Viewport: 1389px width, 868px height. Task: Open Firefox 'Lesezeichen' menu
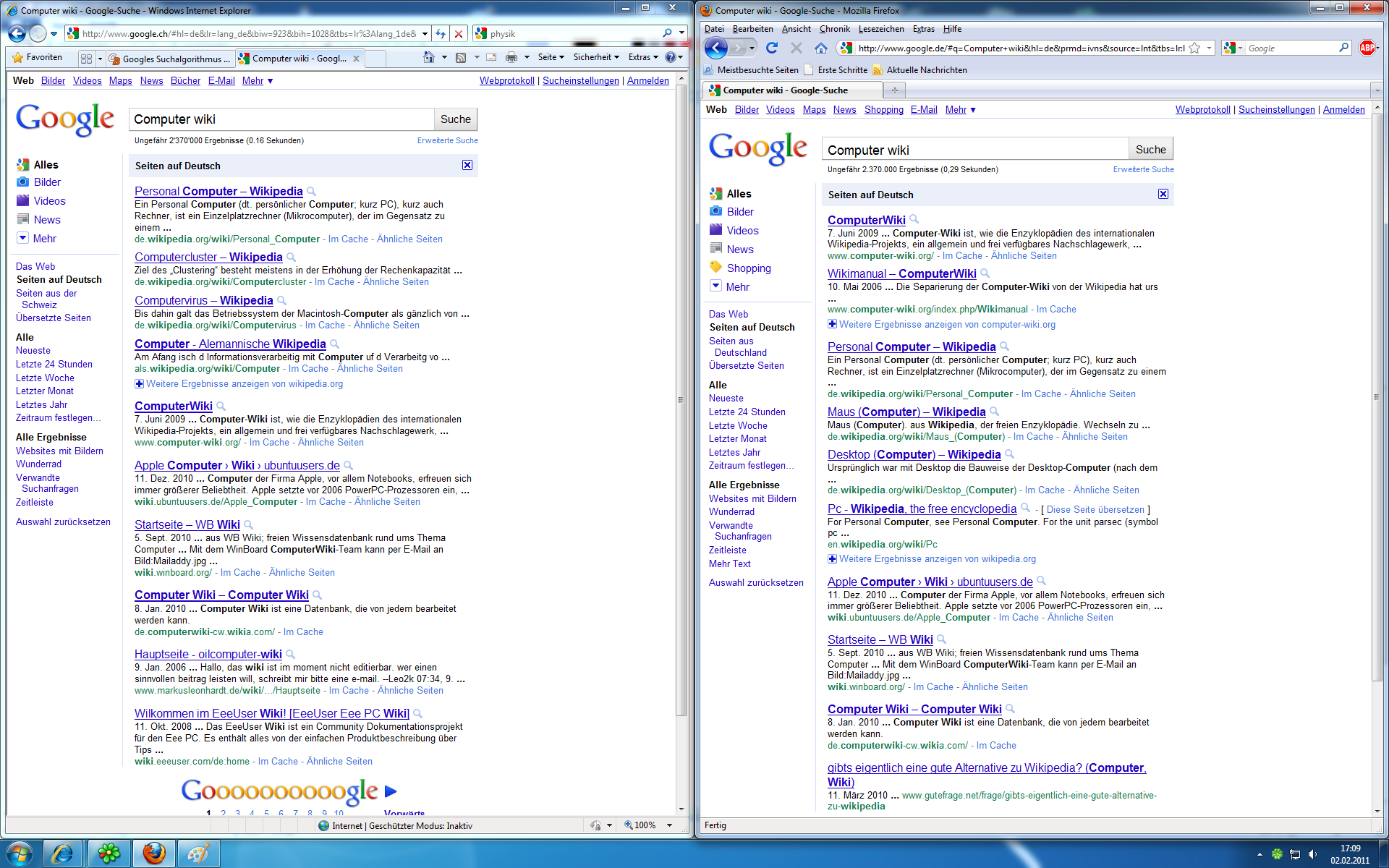(x=880, y=29)
